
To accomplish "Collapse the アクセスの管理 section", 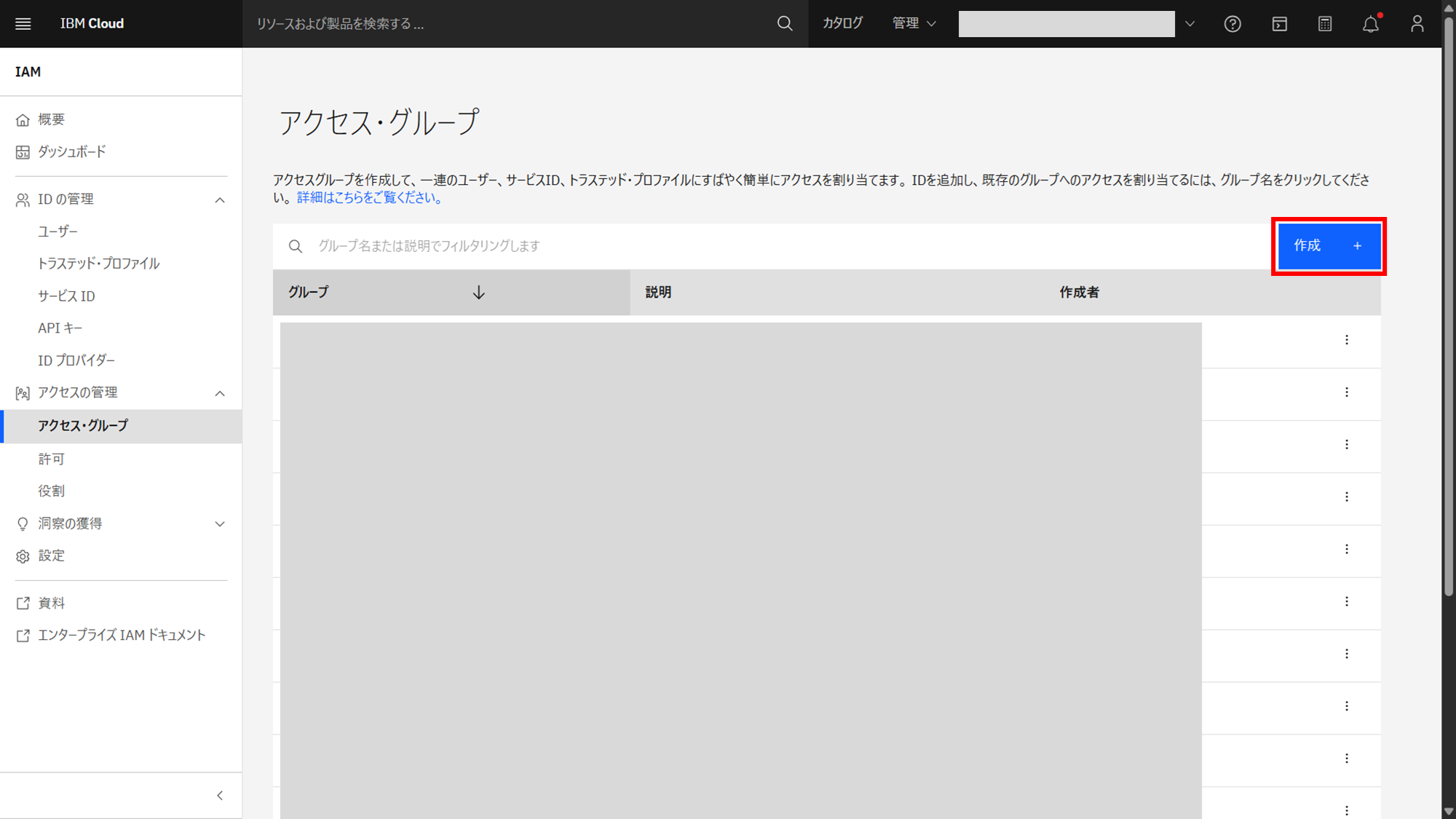I will pyautogui.click(x=220, y=393).
